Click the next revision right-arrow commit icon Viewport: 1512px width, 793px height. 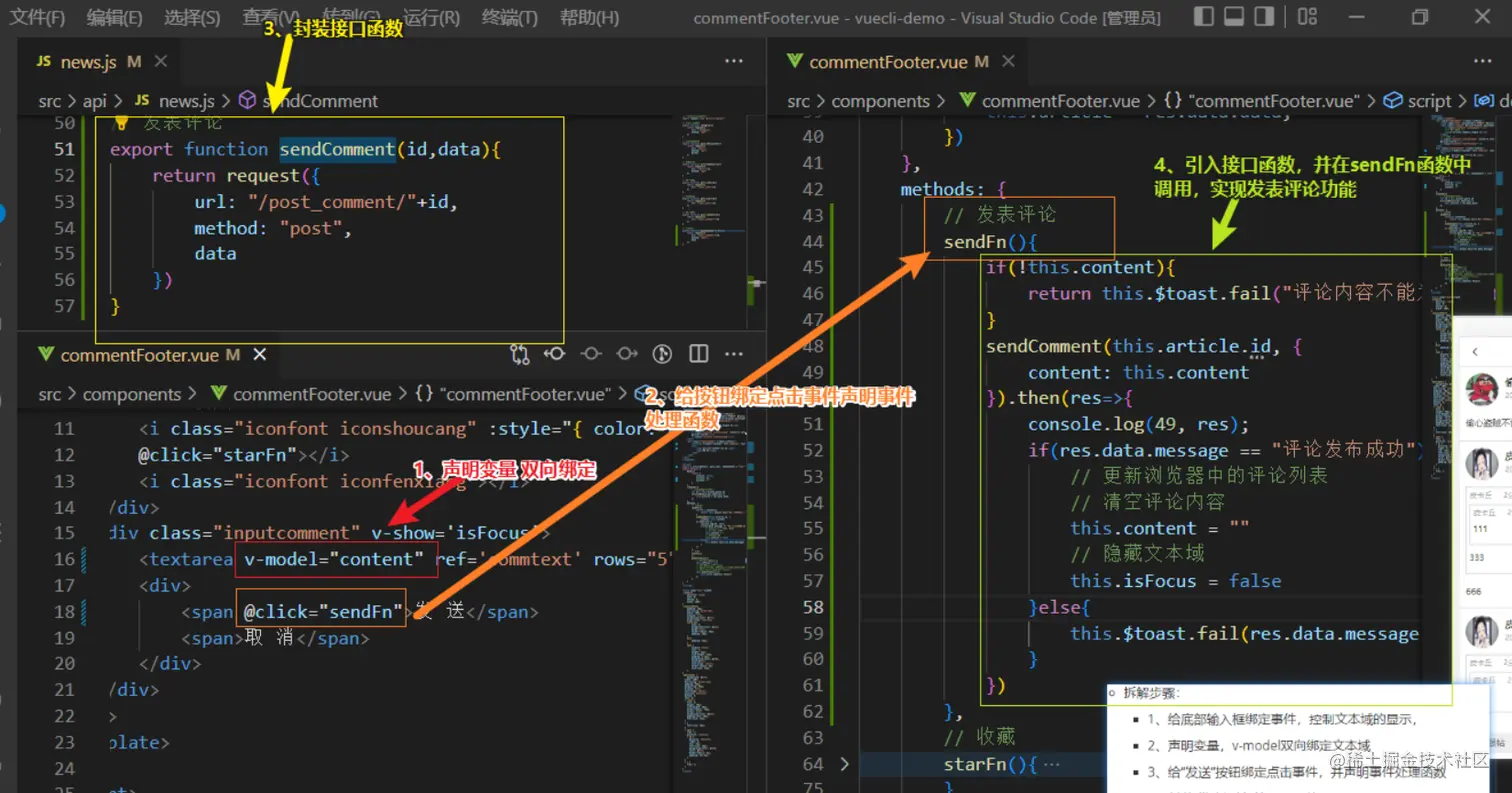tap(627, 354)
